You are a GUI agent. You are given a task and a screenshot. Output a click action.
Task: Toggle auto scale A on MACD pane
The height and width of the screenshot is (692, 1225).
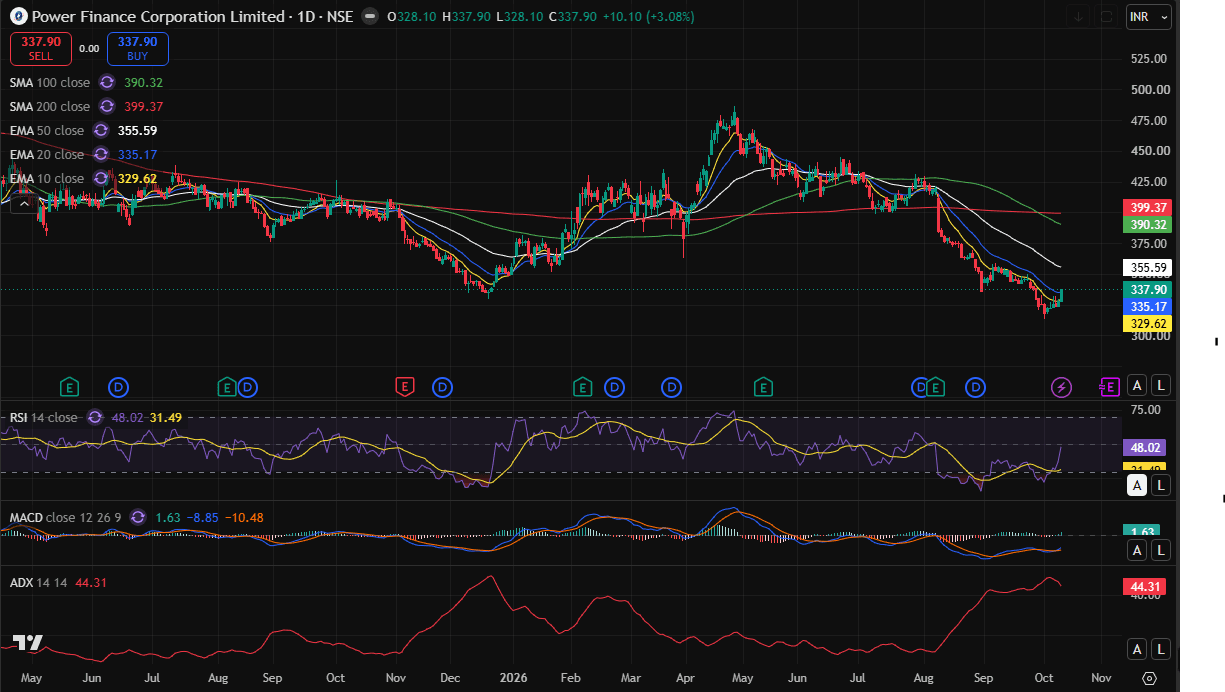(x=1137, y=551)
